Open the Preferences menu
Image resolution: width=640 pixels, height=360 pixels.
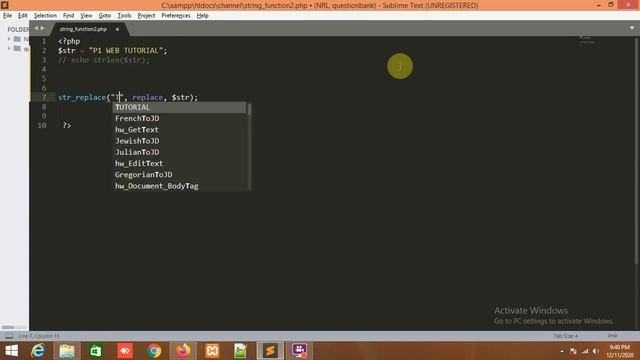click(176, 16)
